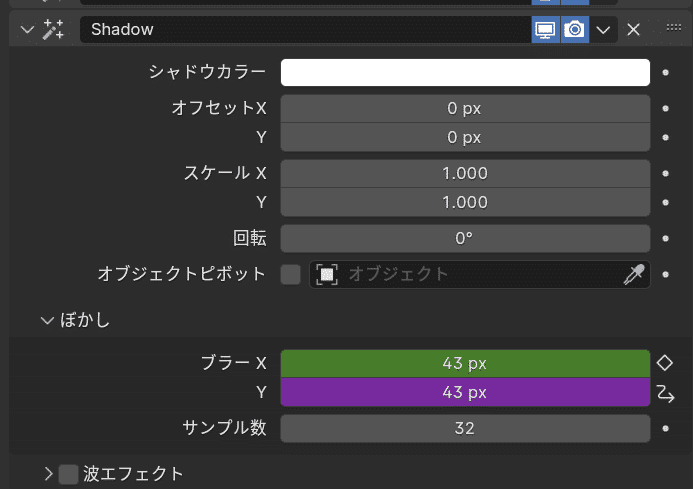The image size is (693, 489).
Task: Collapse the ぼかし subpanel
Action: [47, 320]
